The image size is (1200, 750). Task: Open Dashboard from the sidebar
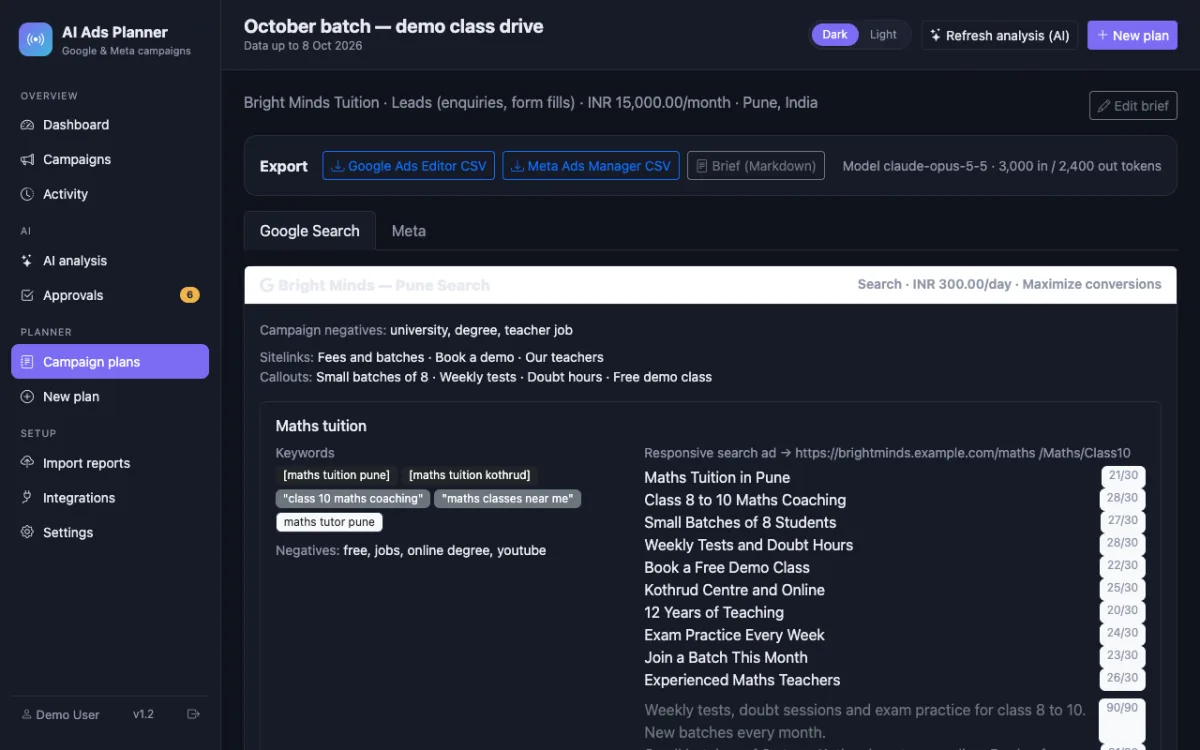click(x=110, y=125)
